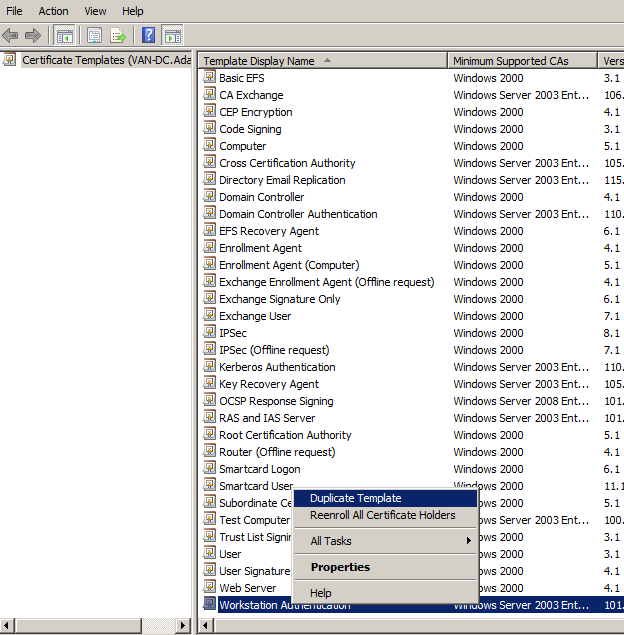
Task: Choose Properties in the context menu
Action: (x=340, y=567)
